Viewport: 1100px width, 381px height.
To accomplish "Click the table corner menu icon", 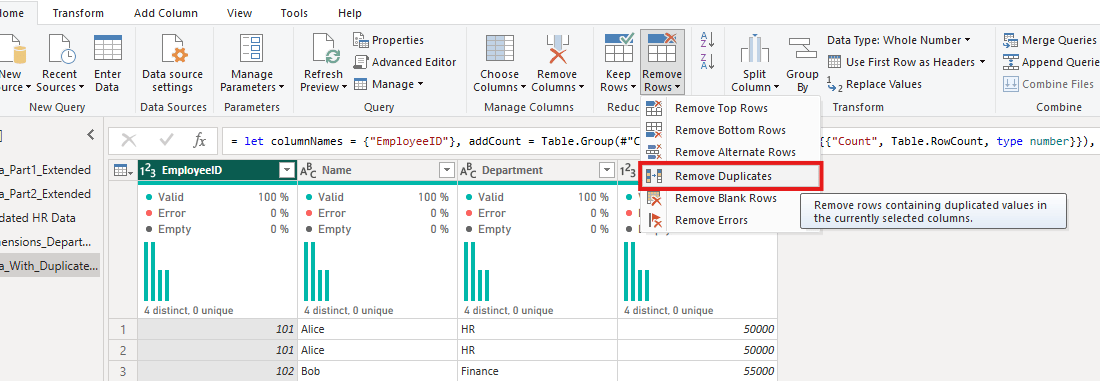I will (123, 171).
